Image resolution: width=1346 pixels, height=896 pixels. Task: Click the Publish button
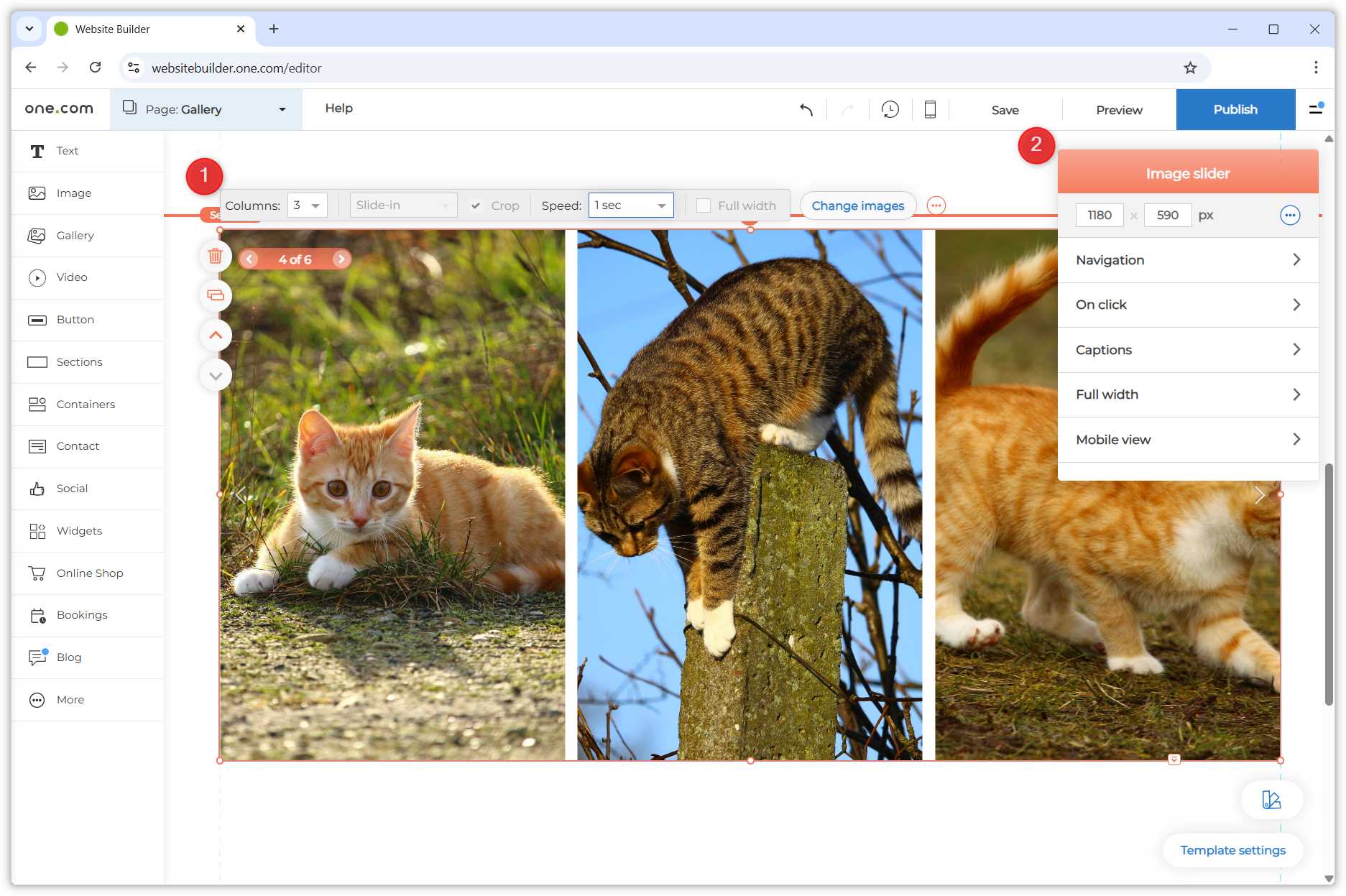tap(1235, 109)
